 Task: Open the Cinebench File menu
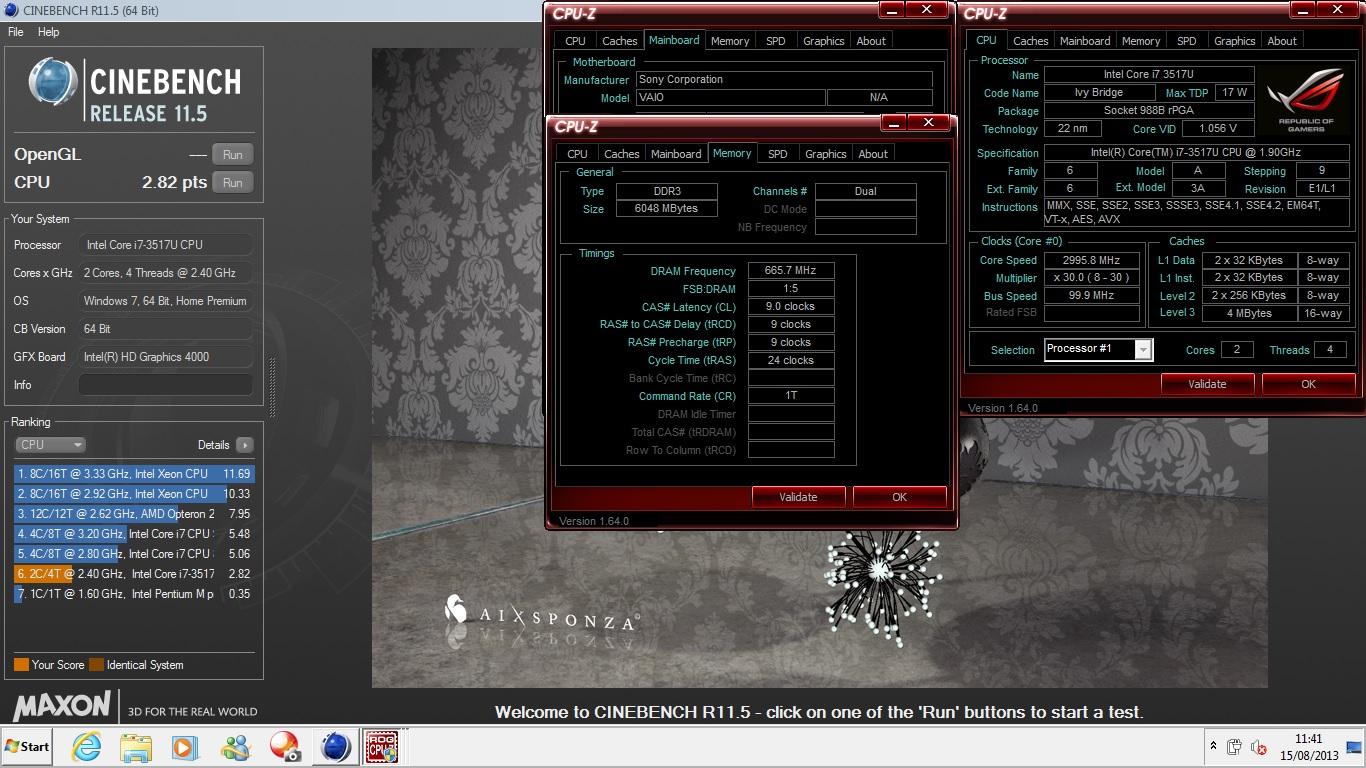pos(16,32)
